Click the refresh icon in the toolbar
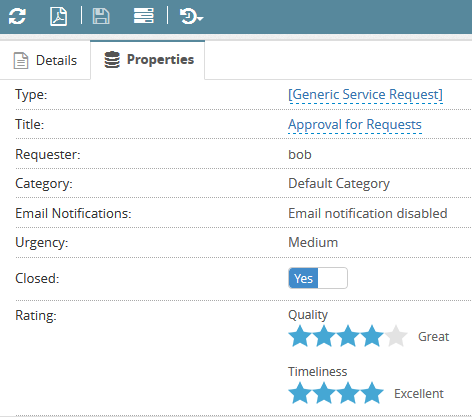 click(x=17, y=16)
